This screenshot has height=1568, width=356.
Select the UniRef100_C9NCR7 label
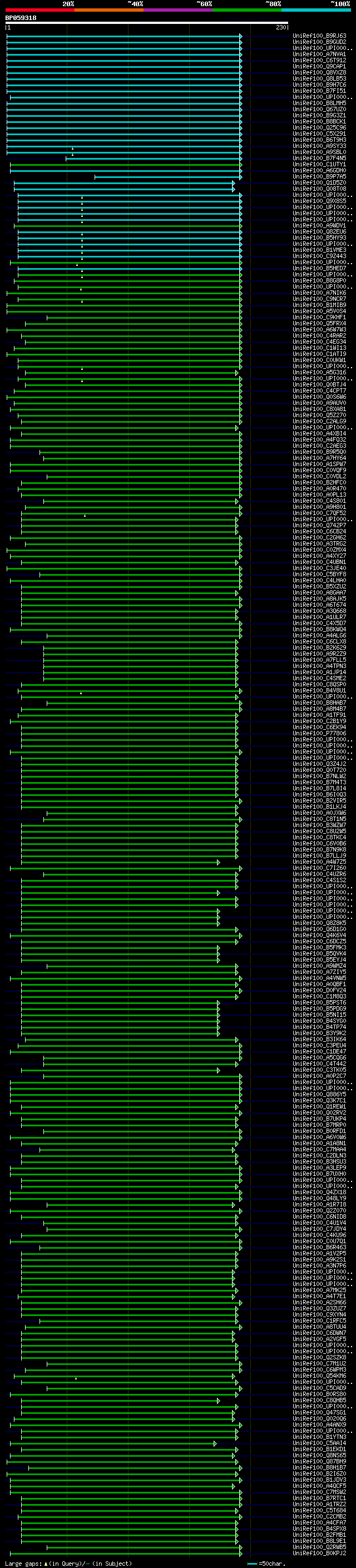pyautogui.click(x=319, y=299)
